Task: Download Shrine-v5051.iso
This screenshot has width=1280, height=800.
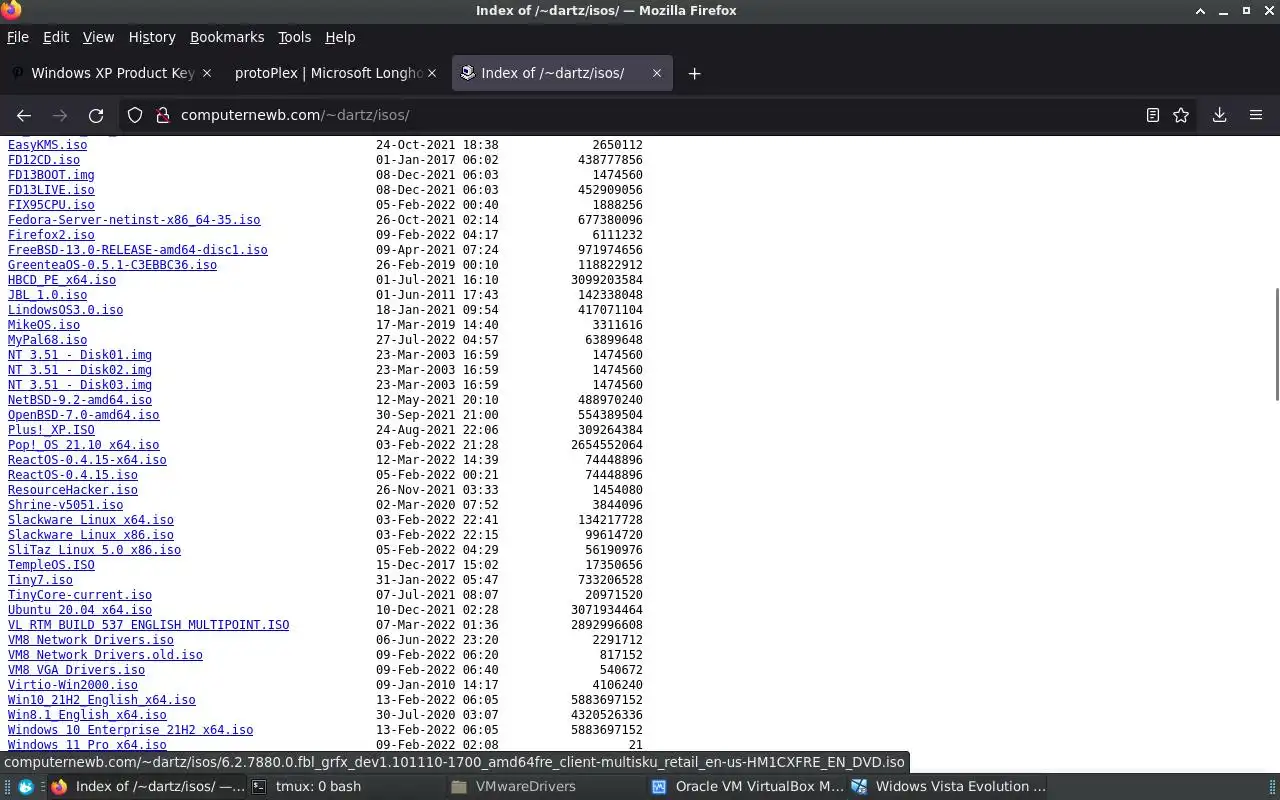Action: (x=65, y=505)
